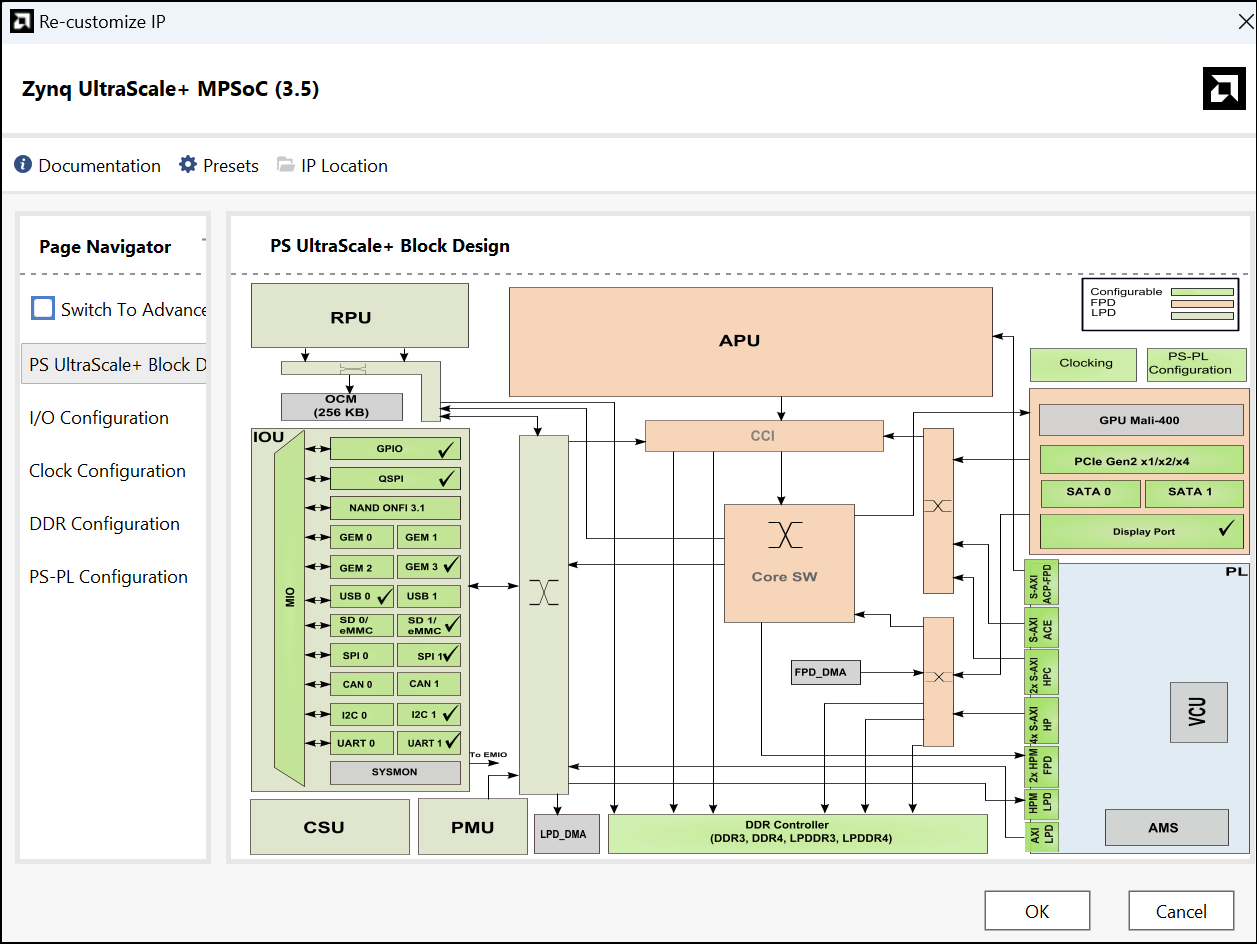
Task: Click the OK button
Action: 1037,911
